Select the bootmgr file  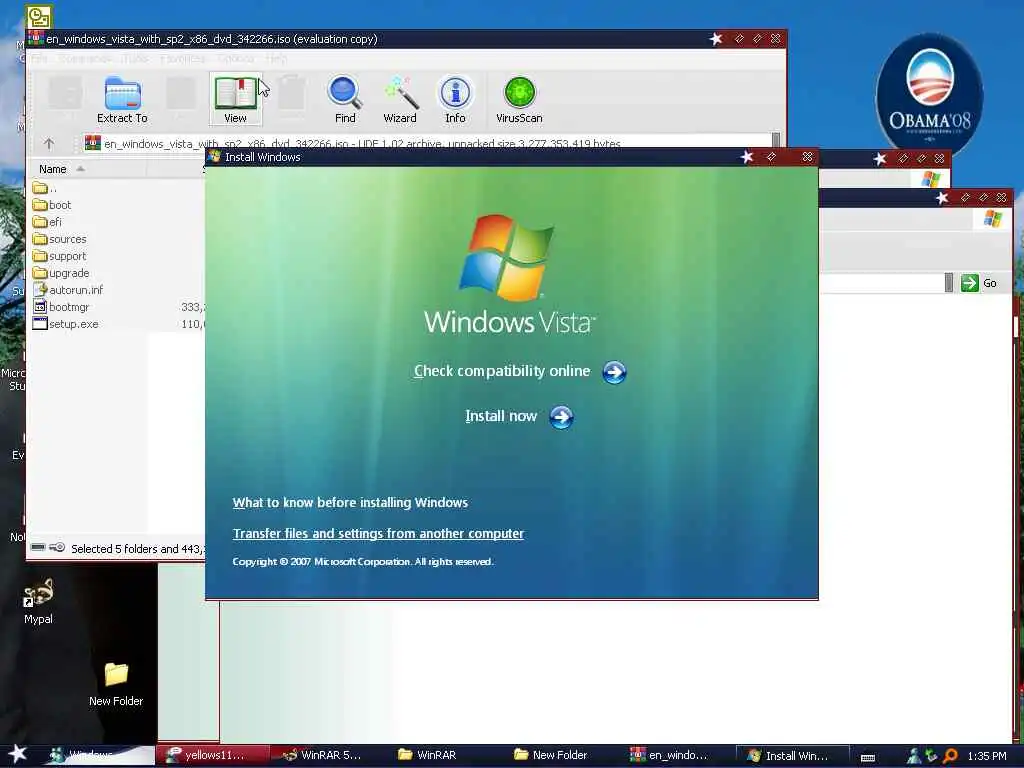61,306
